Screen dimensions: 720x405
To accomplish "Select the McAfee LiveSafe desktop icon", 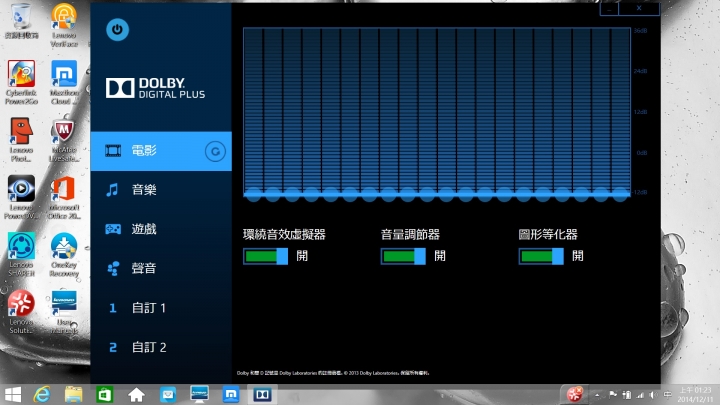I will pyautogui.click(x=64, y=140).
